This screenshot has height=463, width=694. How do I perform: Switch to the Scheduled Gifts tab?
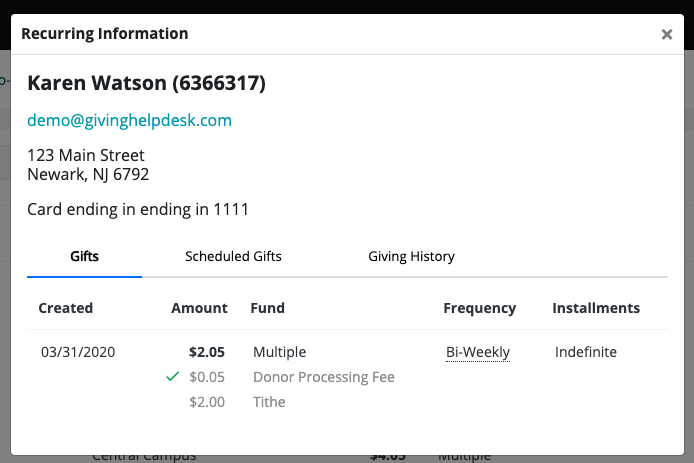(233, 256)
